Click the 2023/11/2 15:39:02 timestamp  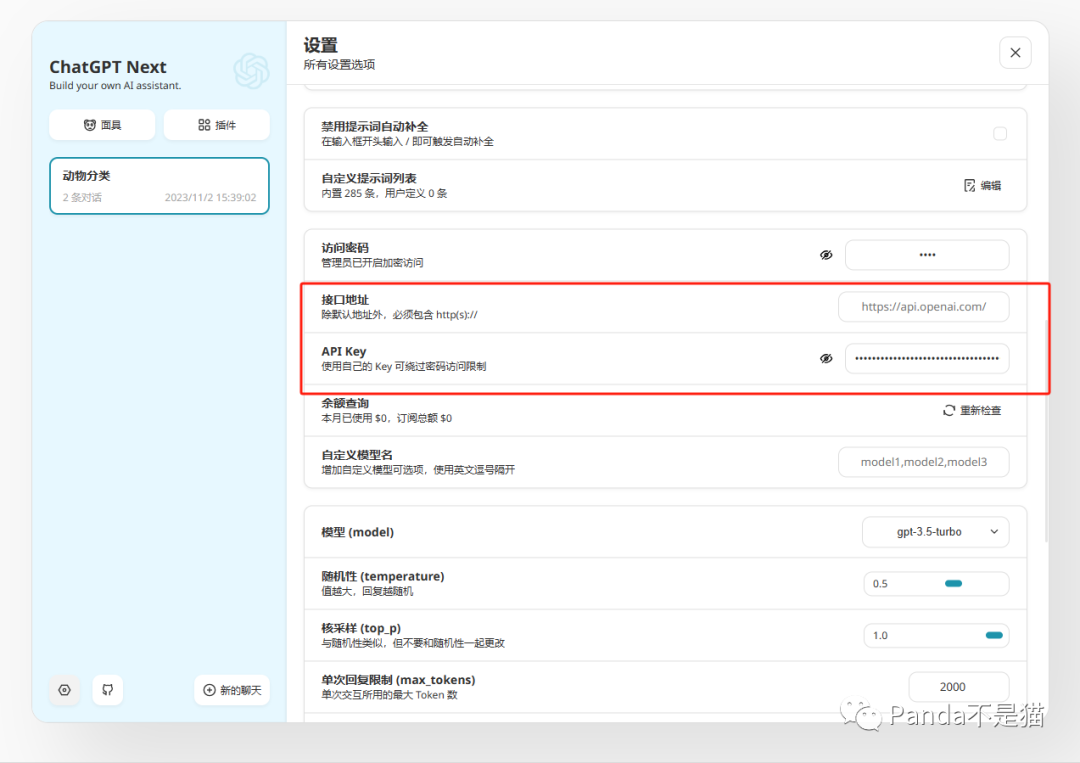tap(210, 198)
